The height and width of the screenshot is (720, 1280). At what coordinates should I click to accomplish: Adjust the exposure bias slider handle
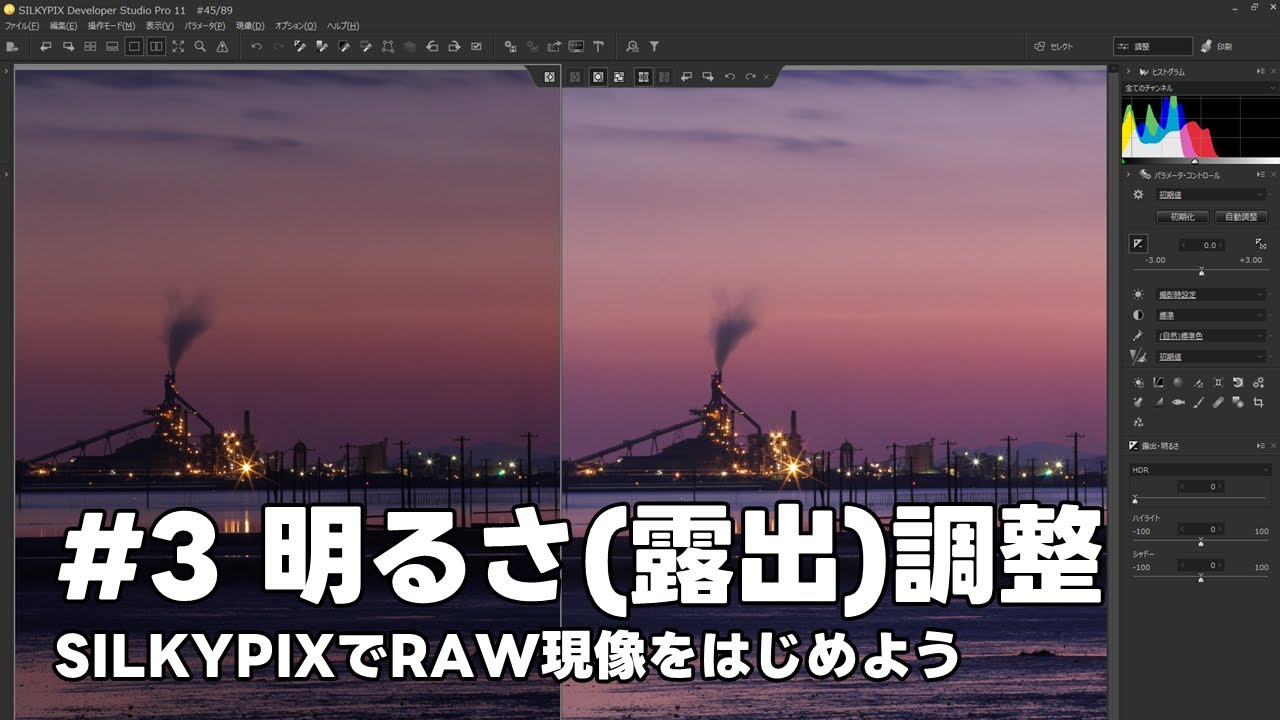[1201, 272]
